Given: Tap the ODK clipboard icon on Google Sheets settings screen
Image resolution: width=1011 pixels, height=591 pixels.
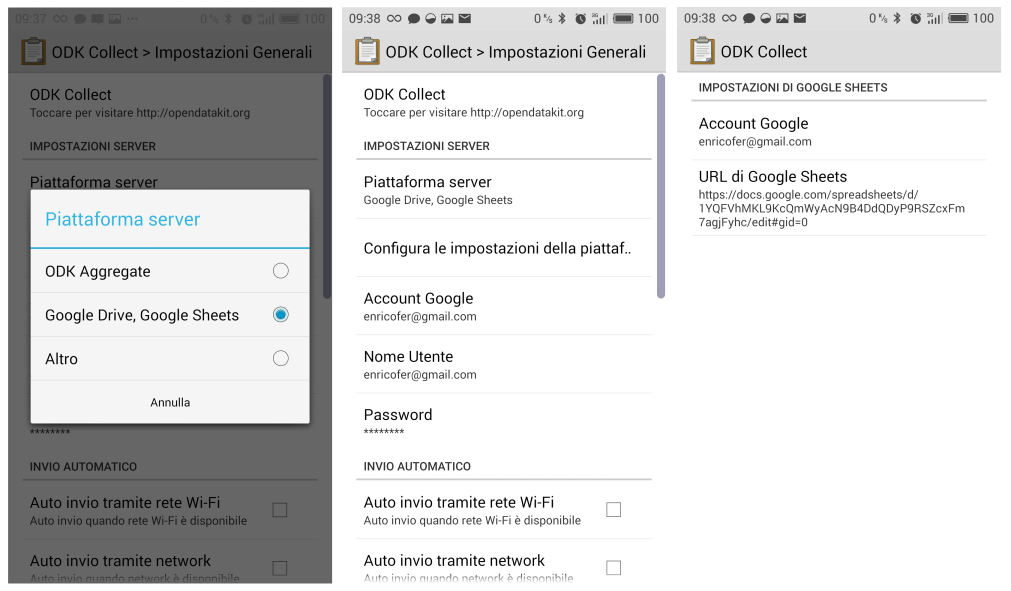Looking at the screenshot, I should pyautogui.click(x=702, y=52).
